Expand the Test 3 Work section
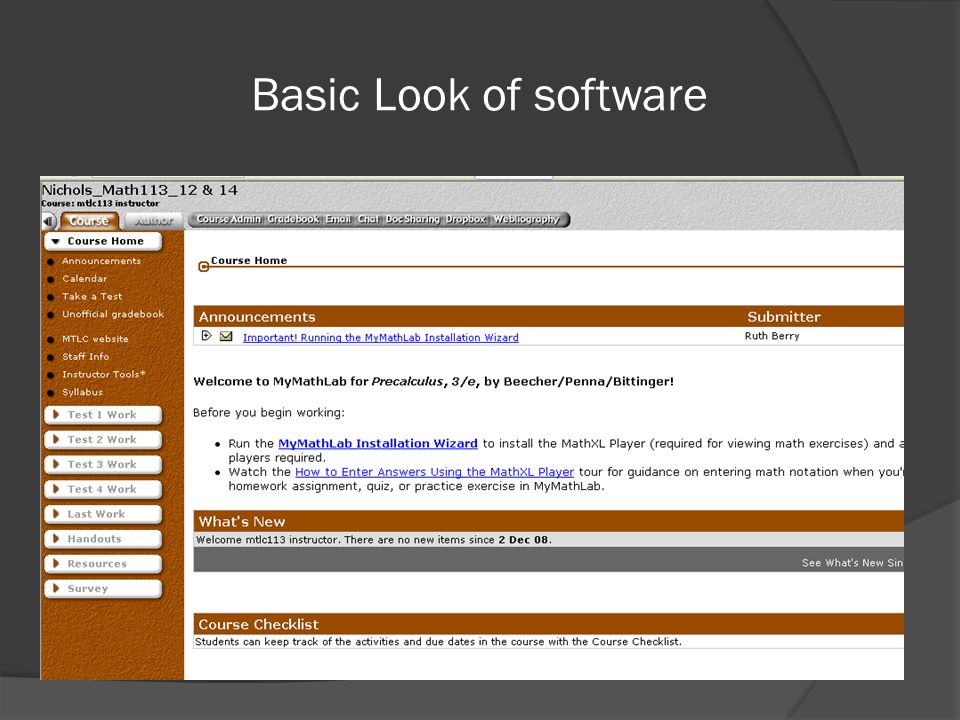 point(103,465)
